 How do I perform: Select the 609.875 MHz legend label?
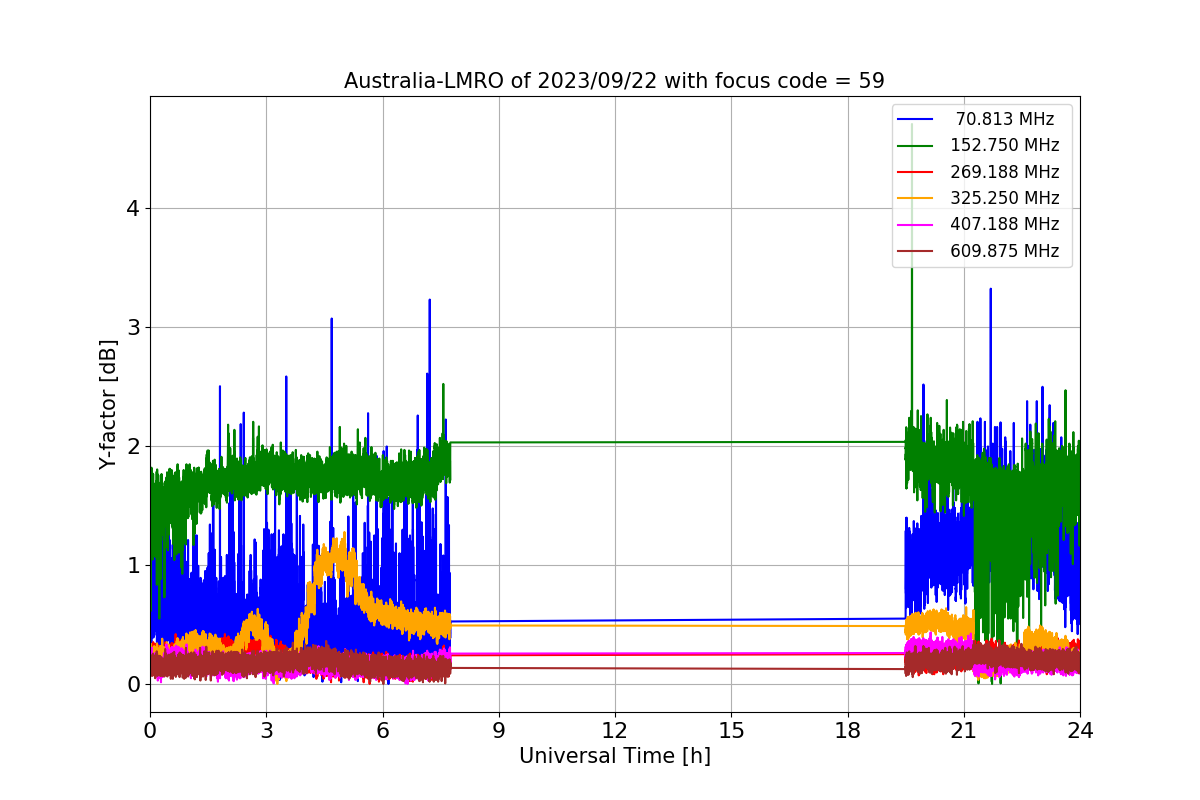1005,251
